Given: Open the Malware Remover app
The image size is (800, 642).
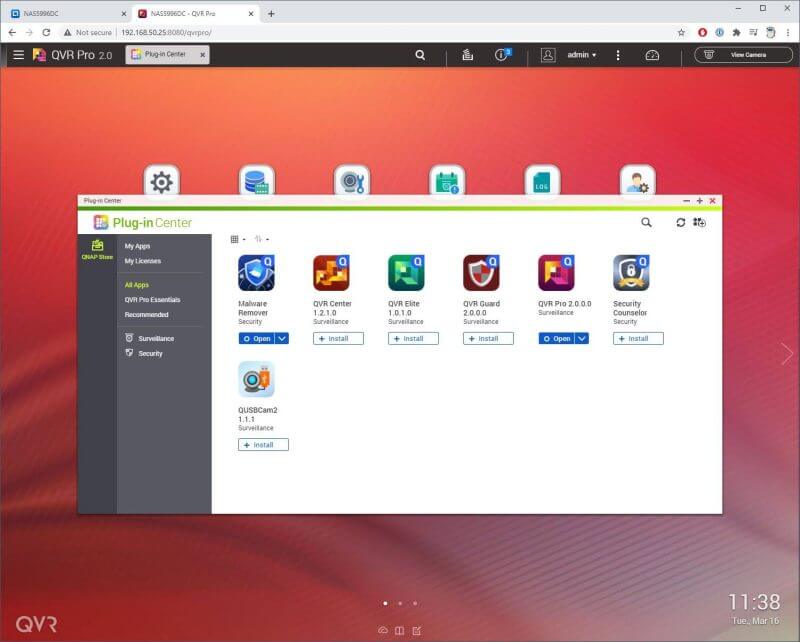Looking at the screenshot, I should (x=257, y=338).
